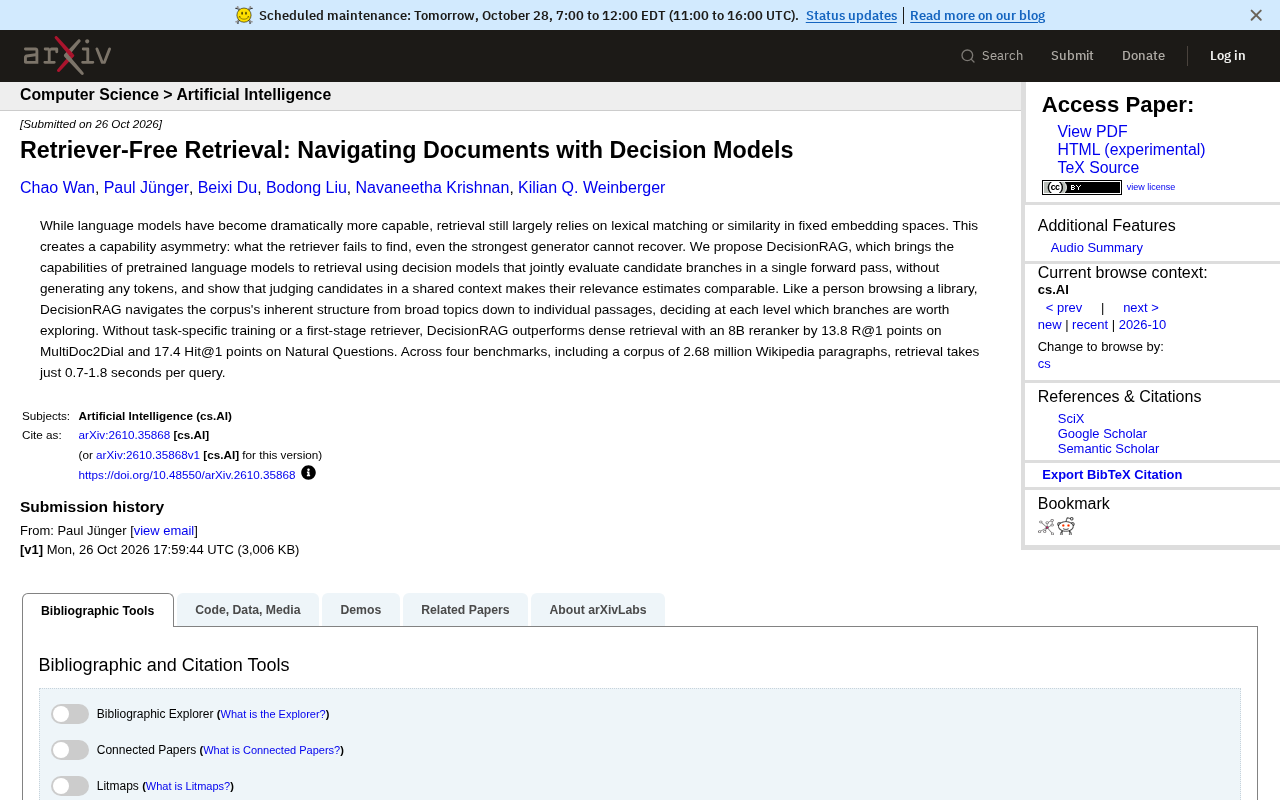Open the Status updates link
Screen dimensions: 1280x800
pyautogui.click(x=851, y=15)
